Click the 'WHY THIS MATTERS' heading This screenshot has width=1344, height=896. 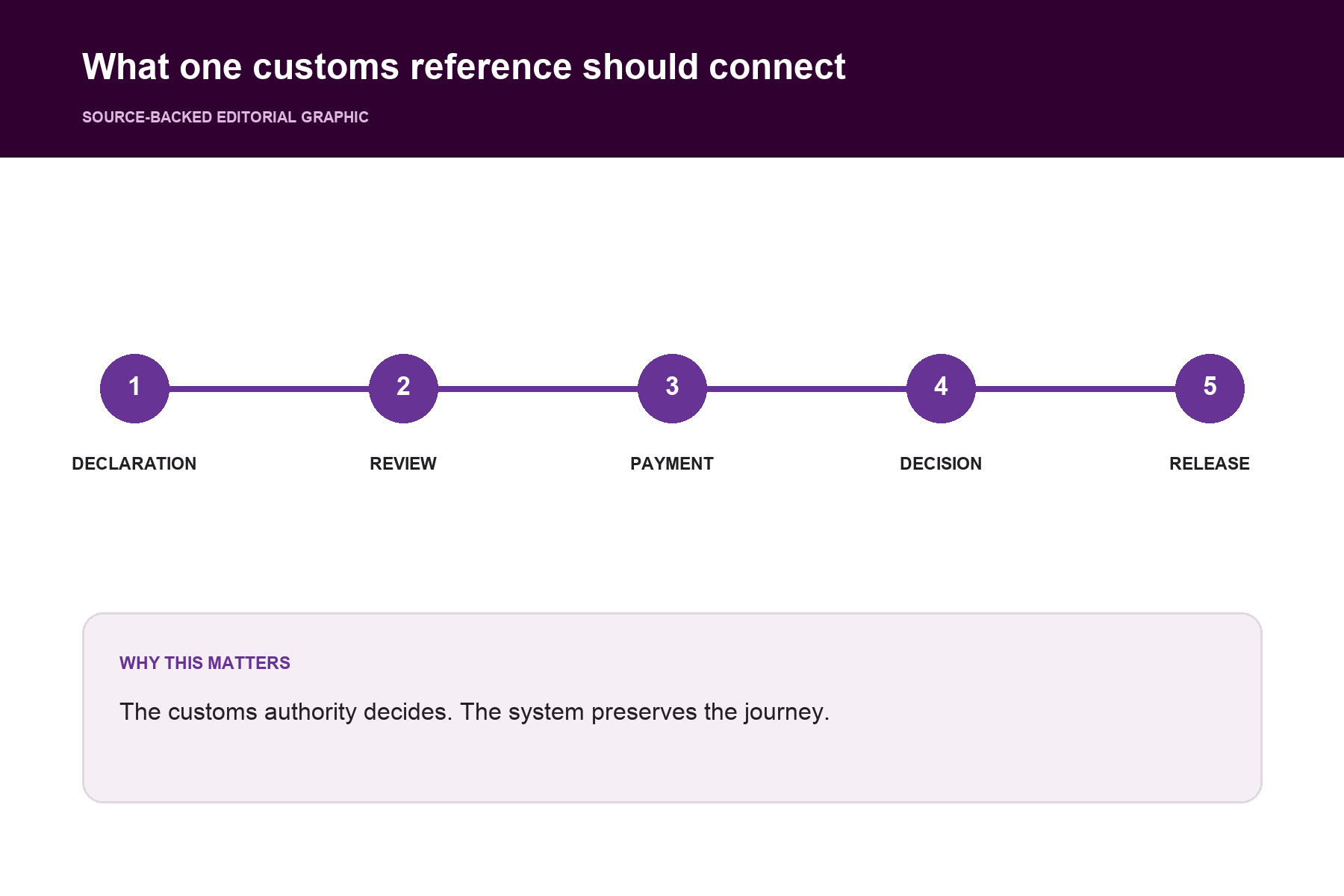coord(205,663)
